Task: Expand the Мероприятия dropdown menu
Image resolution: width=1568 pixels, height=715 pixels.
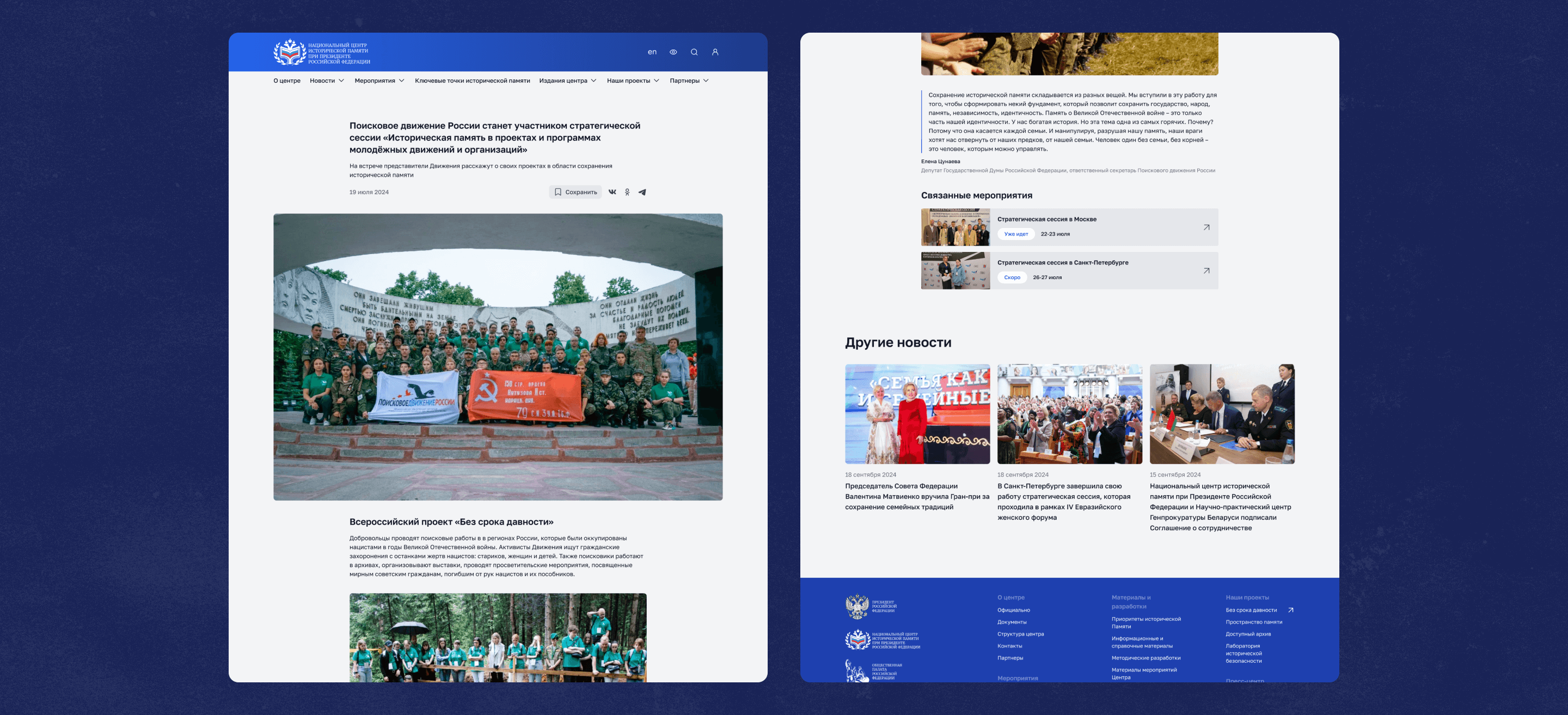Action: click(x=379, y=81)
